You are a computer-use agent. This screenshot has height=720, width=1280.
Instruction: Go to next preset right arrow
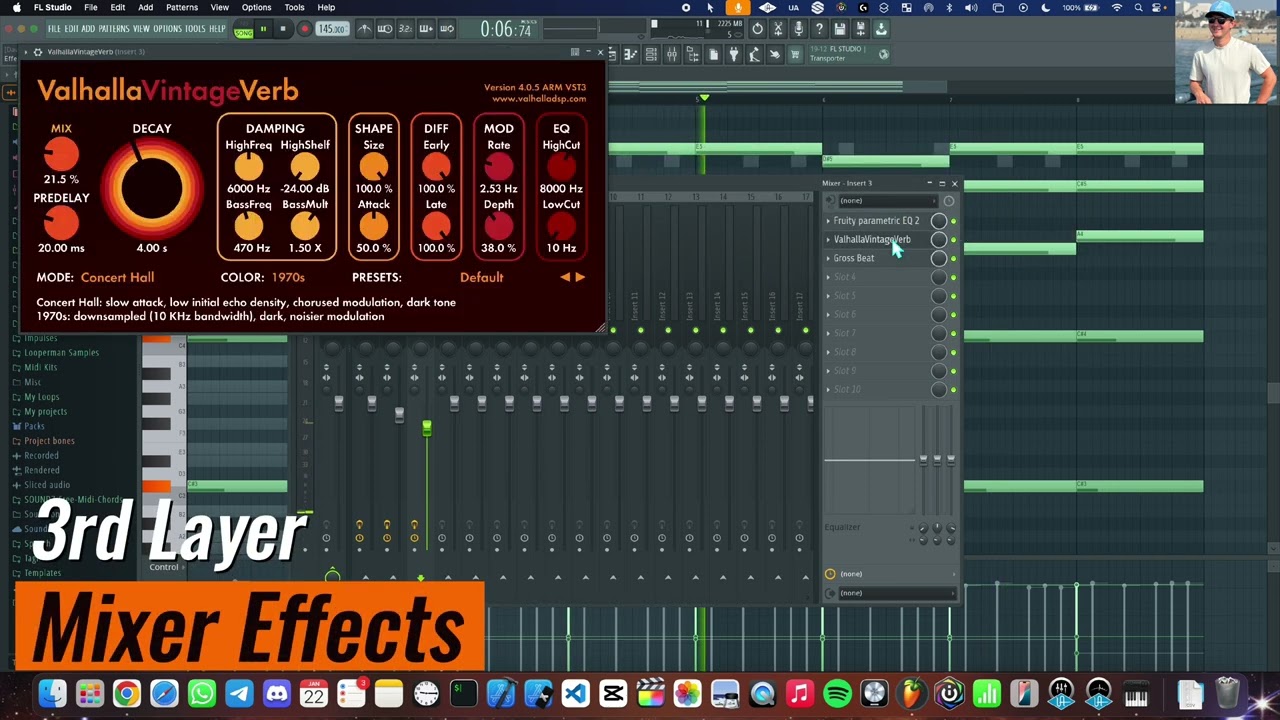(580, 277)
